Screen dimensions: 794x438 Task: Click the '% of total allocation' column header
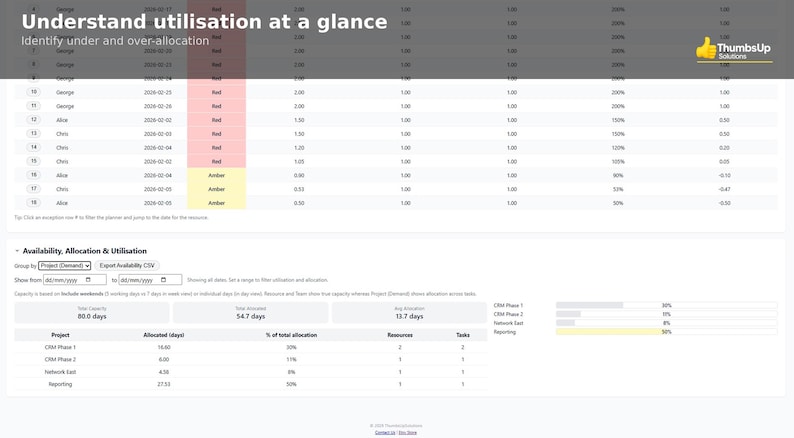pyautogui.click(x=291, y=335)
